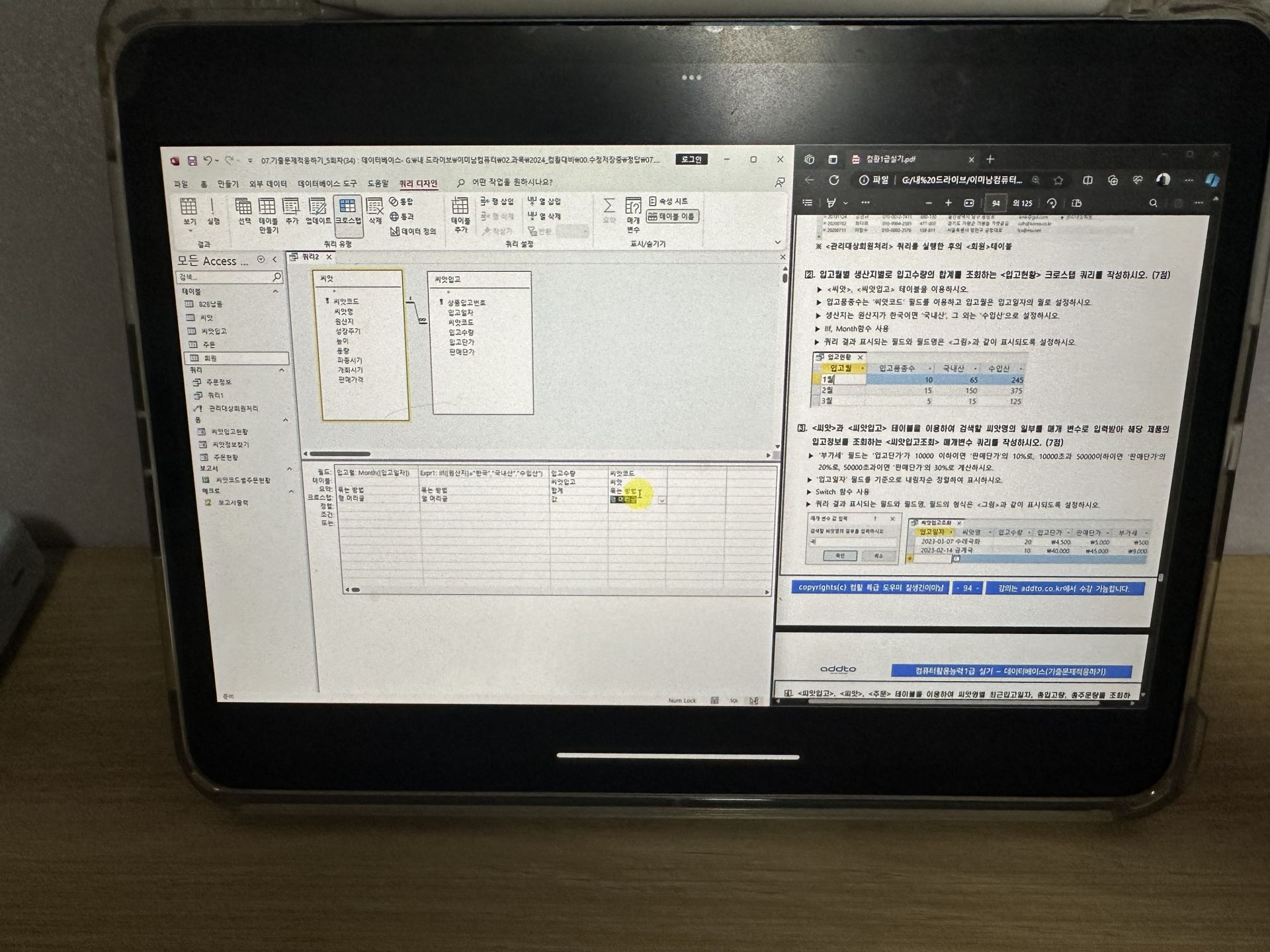
Task: Toggle the Property Sheet (속성 시트) pane
Action: click(x=669, y=201)
